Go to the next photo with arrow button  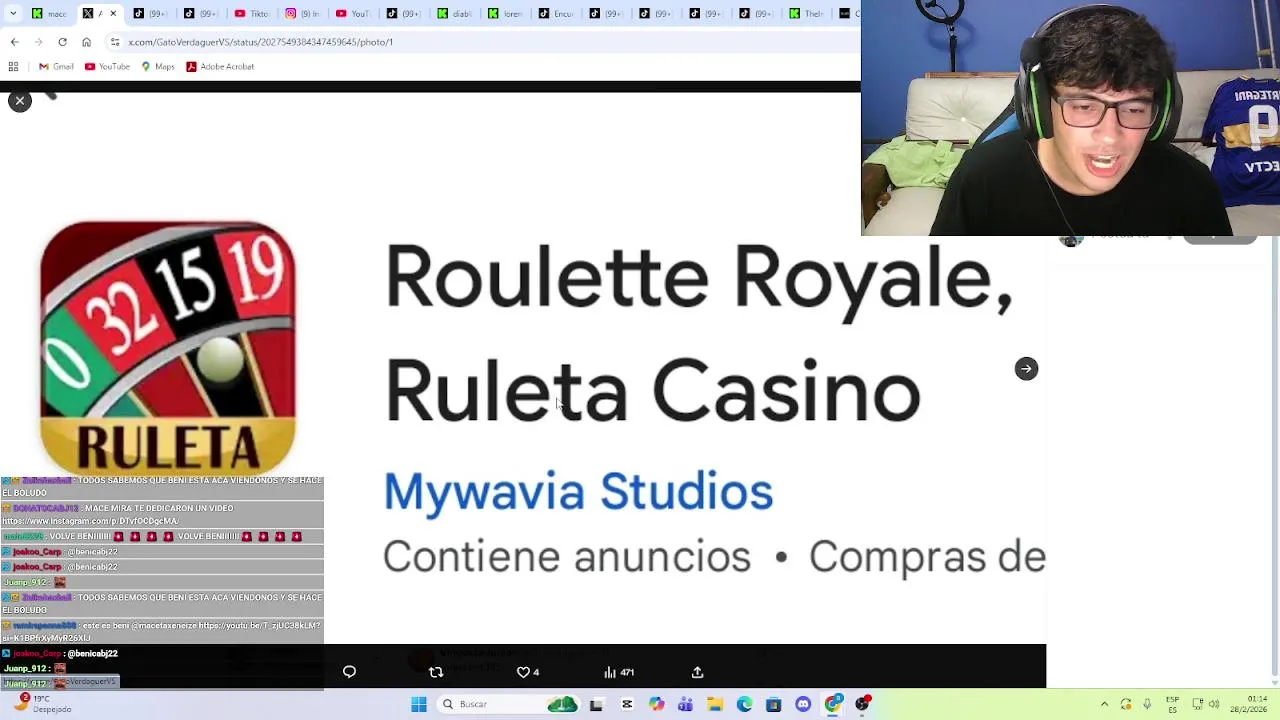click(x=1026, y=369)
